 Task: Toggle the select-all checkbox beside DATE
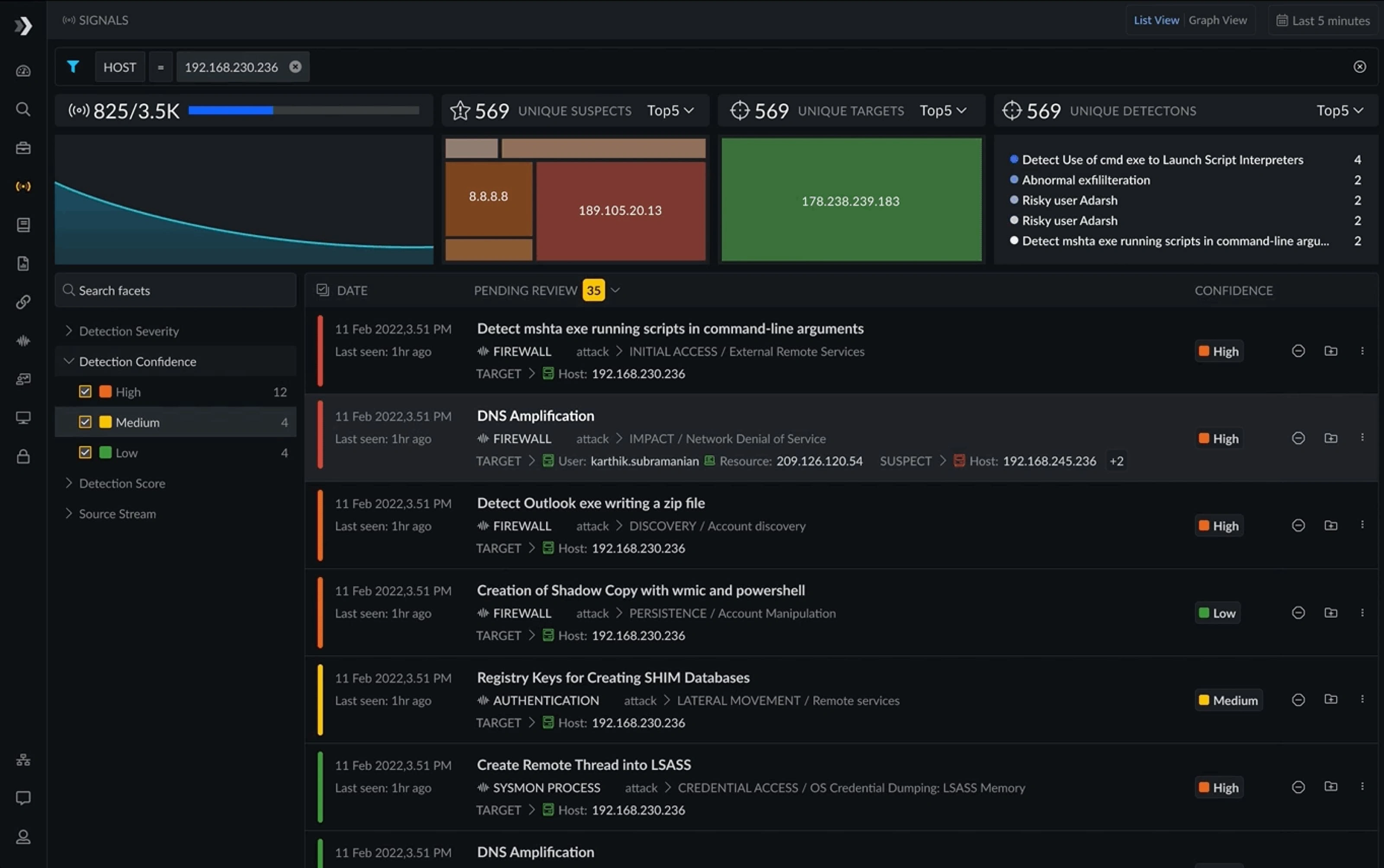[x=323, y=290]
